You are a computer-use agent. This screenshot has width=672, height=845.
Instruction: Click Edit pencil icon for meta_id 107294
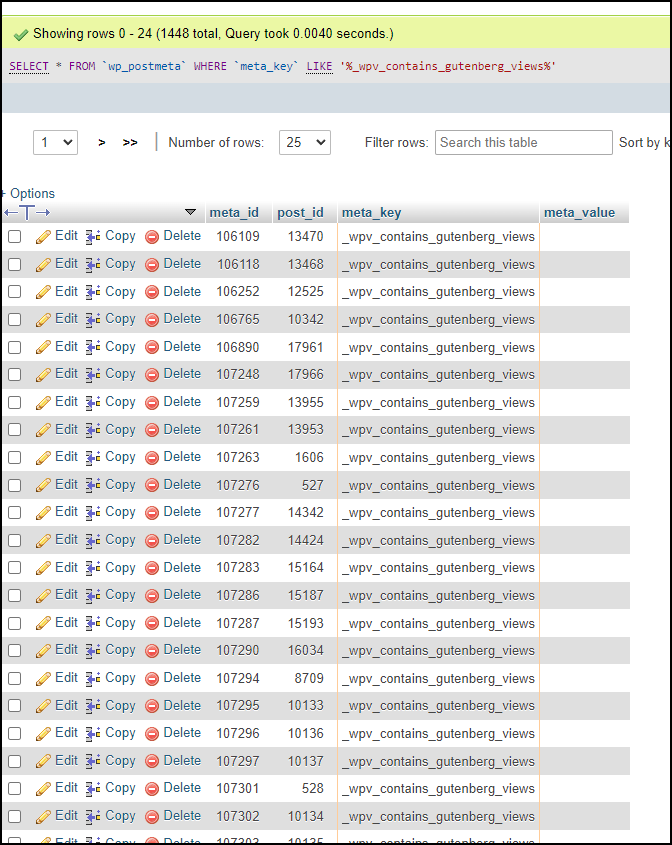tap(43, 678)
